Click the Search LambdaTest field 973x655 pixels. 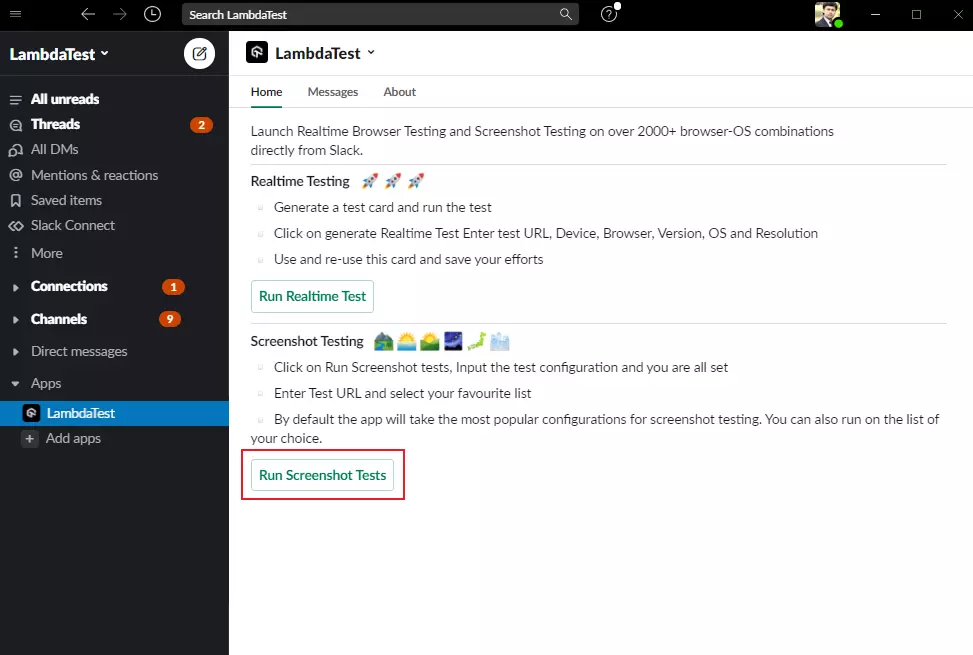click(380, 14)
